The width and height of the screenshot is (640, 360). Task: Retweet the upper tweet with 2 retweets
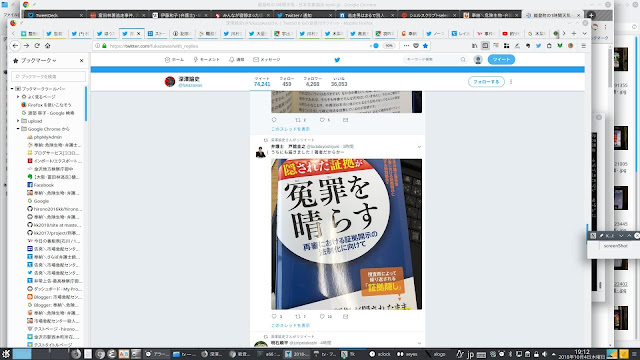coord(298,120)
